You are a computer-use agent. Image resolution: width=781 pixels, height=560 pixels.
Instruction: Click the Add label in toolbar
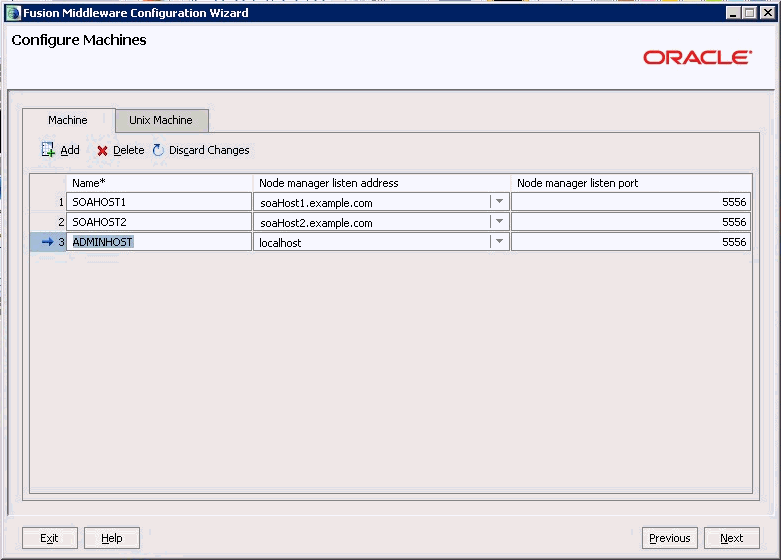(70, 150)
